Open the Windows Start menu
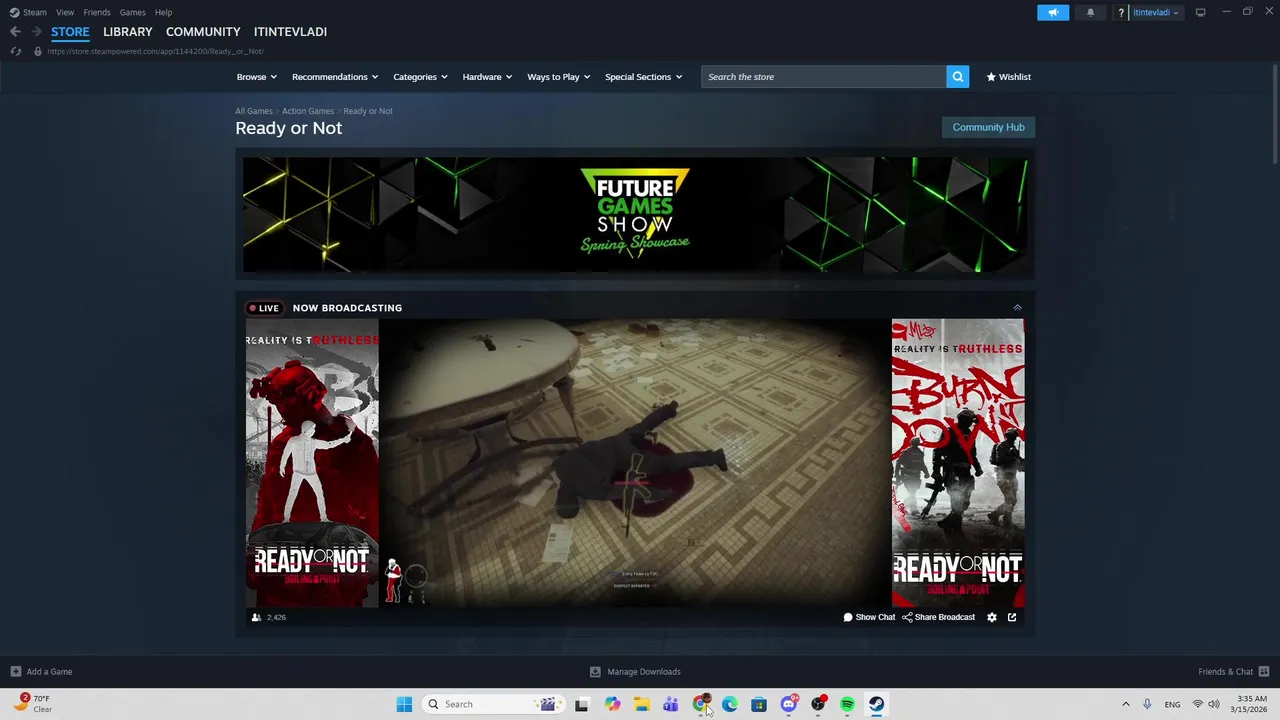Image resolution: width=1280 pixels, height=720 pixels. click(404, 704)
